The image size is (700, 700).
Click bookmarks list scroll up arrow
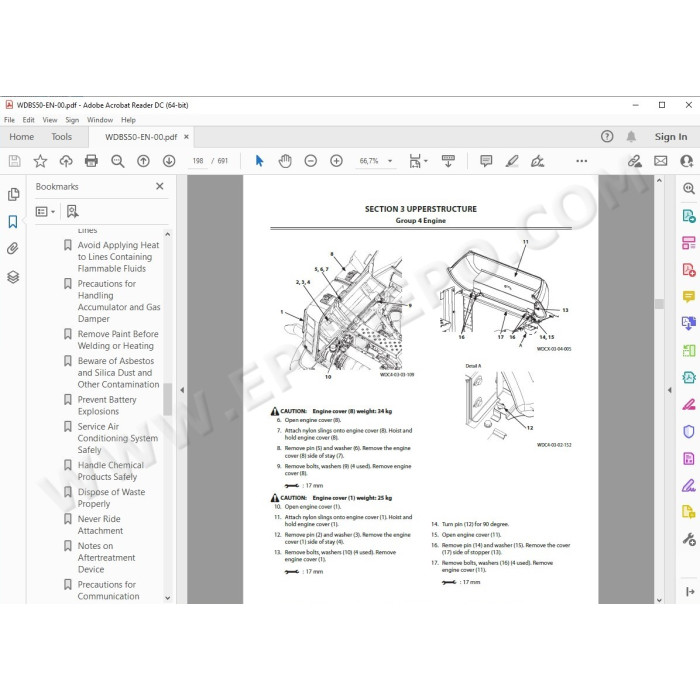pos(168,234)
